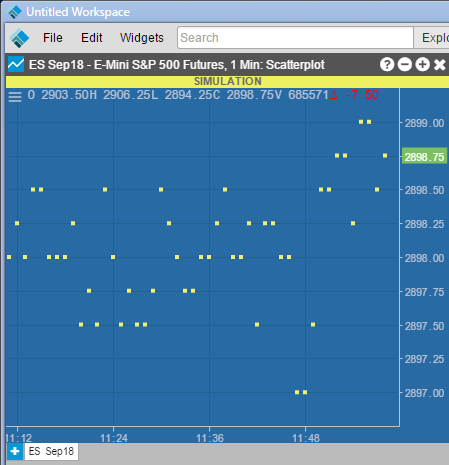Screen dimensions: 449x465
Task: Click the 11:36 time axis marker
Action: pos(210,438)
